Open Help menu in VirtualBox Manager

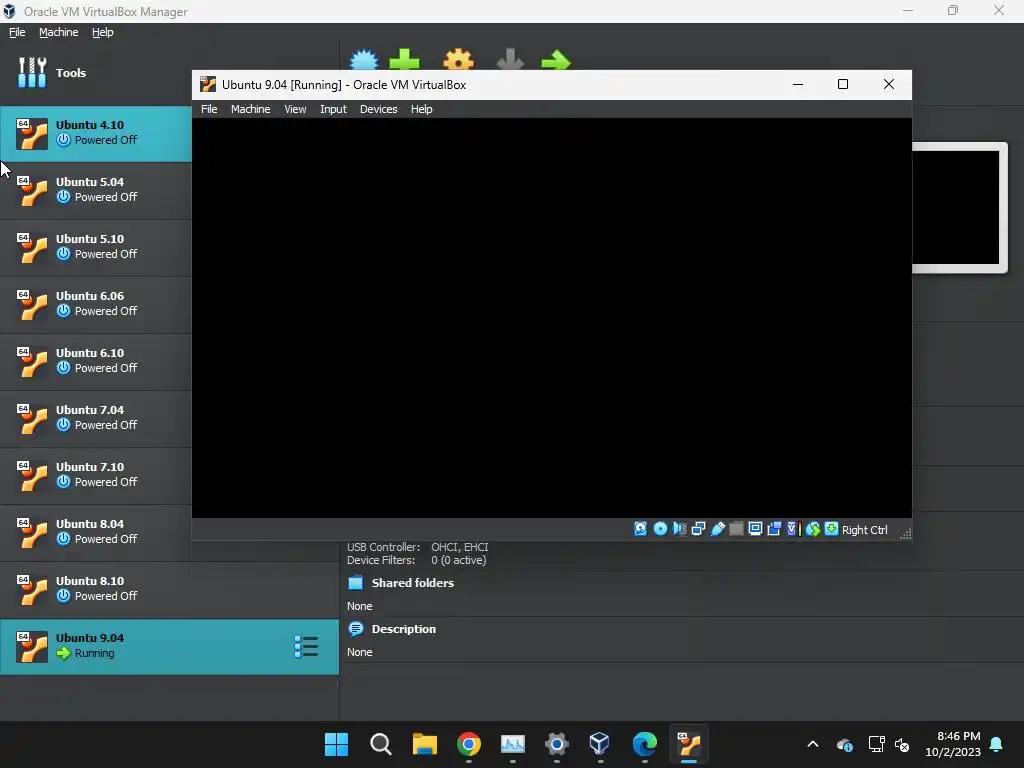103,32
